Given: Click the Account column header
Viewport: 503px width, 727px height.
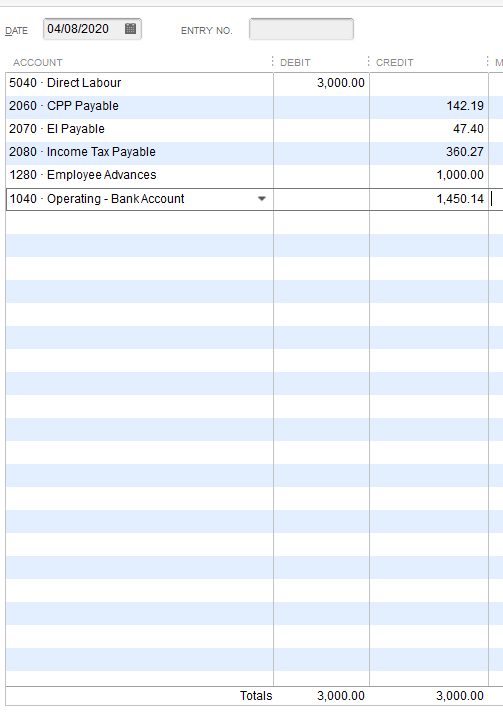Looking at the screenshot, I should [38, 63].
